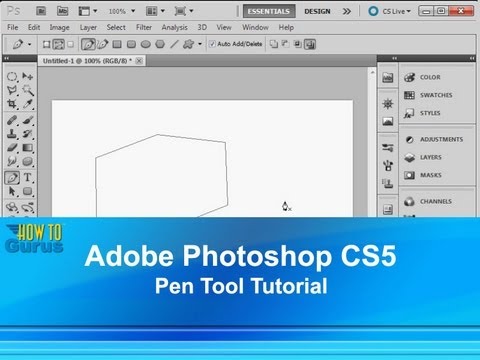Choose Line shape in options bar

[174, 44]
